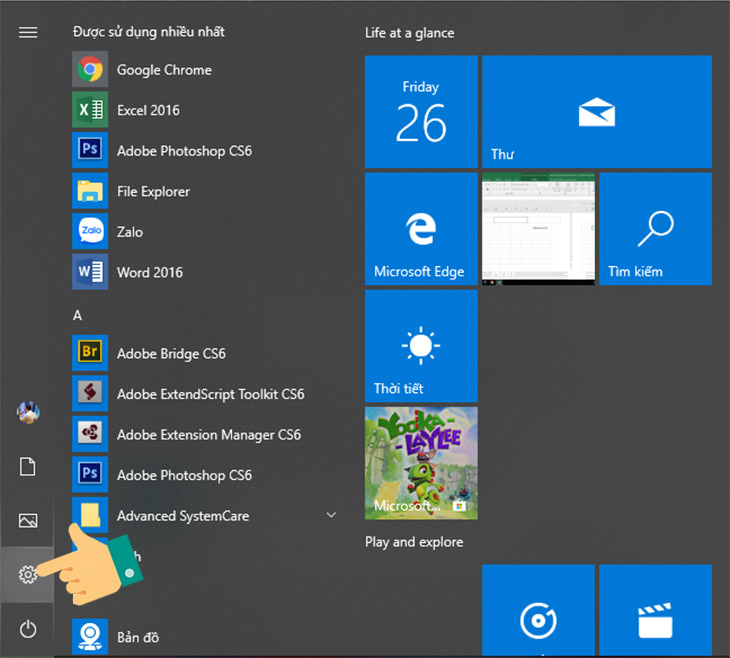Open the Adobe Extension Manager CS6 icon

pyautogui.click(x=90, y=434)
